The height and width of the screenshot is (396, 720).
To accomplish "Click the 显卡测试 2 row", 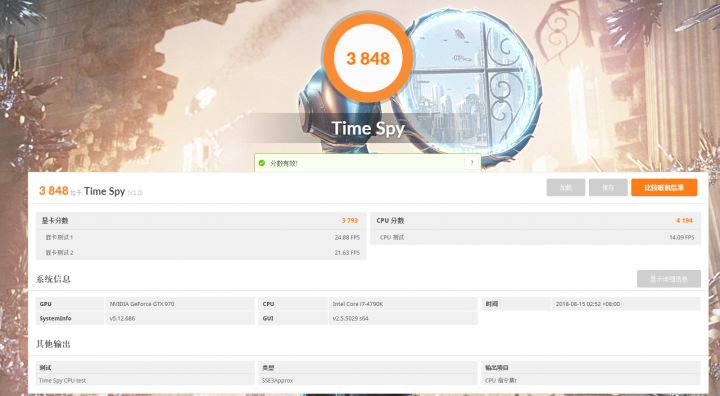I will [x=201, y=253].
